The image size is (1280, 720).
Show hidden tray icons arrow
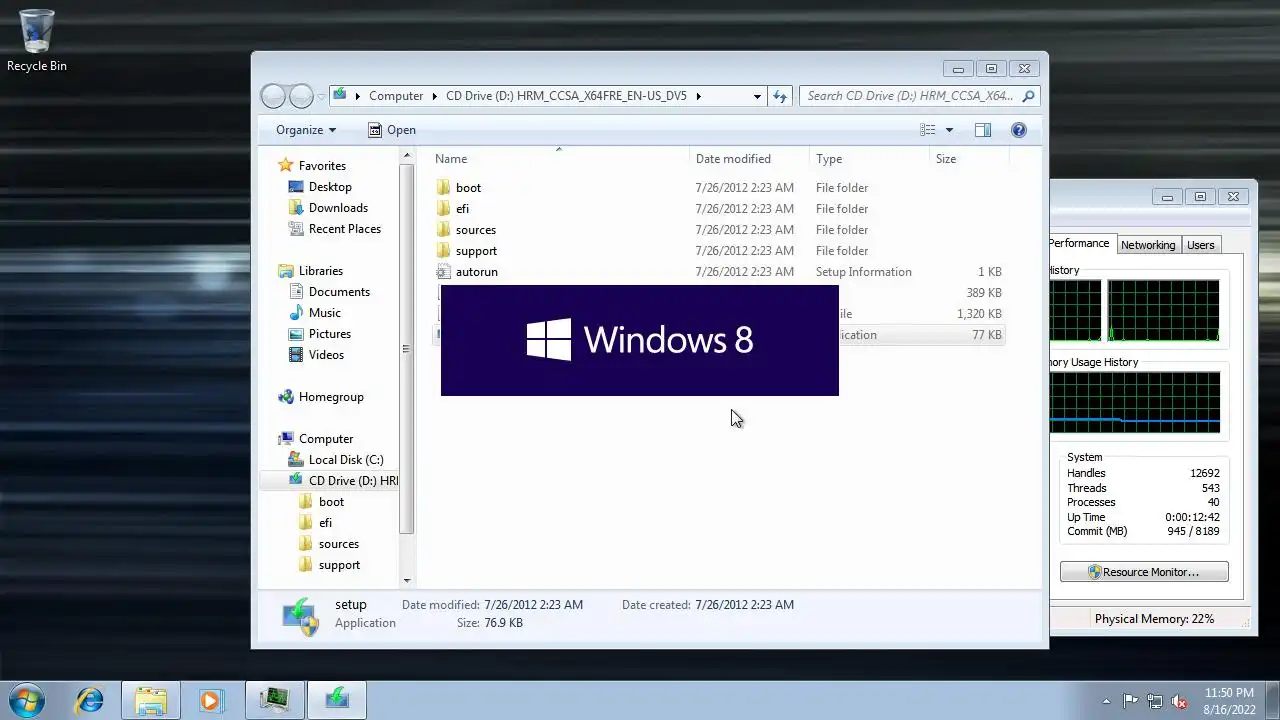[1106, 701]
